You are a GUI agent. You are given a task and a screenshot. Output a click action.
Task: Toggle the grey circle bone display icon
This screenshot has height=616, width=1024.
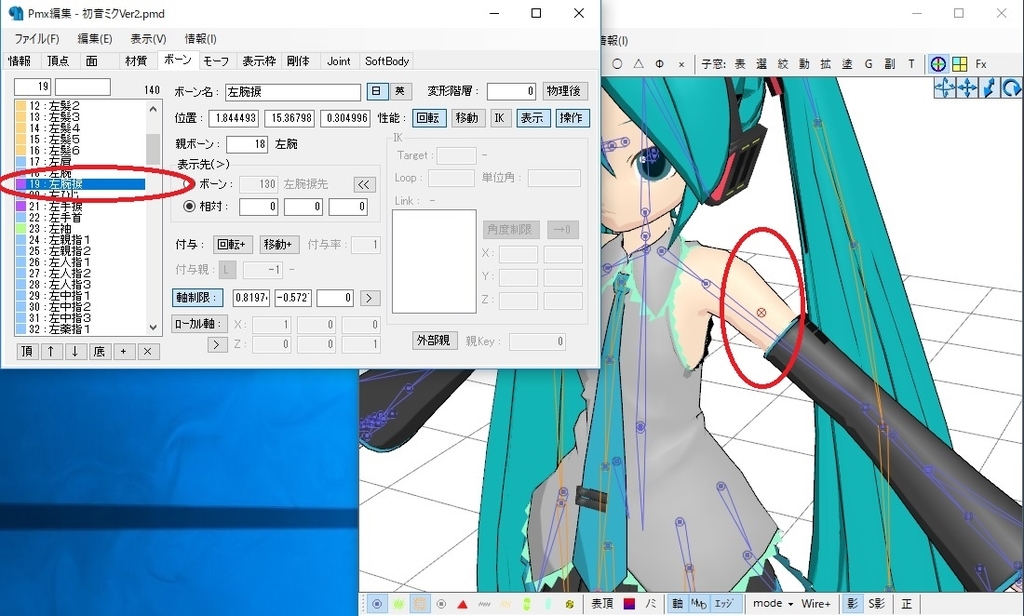pyautogui.click(x=441, y=604)
